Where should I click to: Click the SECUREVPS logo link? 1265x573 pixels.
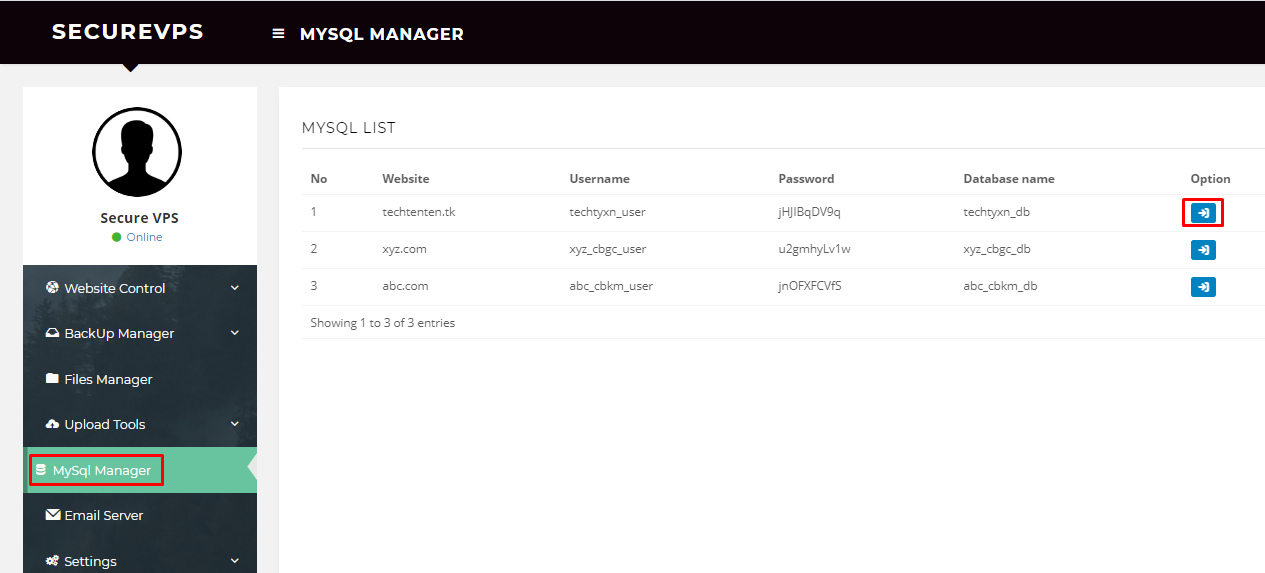pos(128,32)
